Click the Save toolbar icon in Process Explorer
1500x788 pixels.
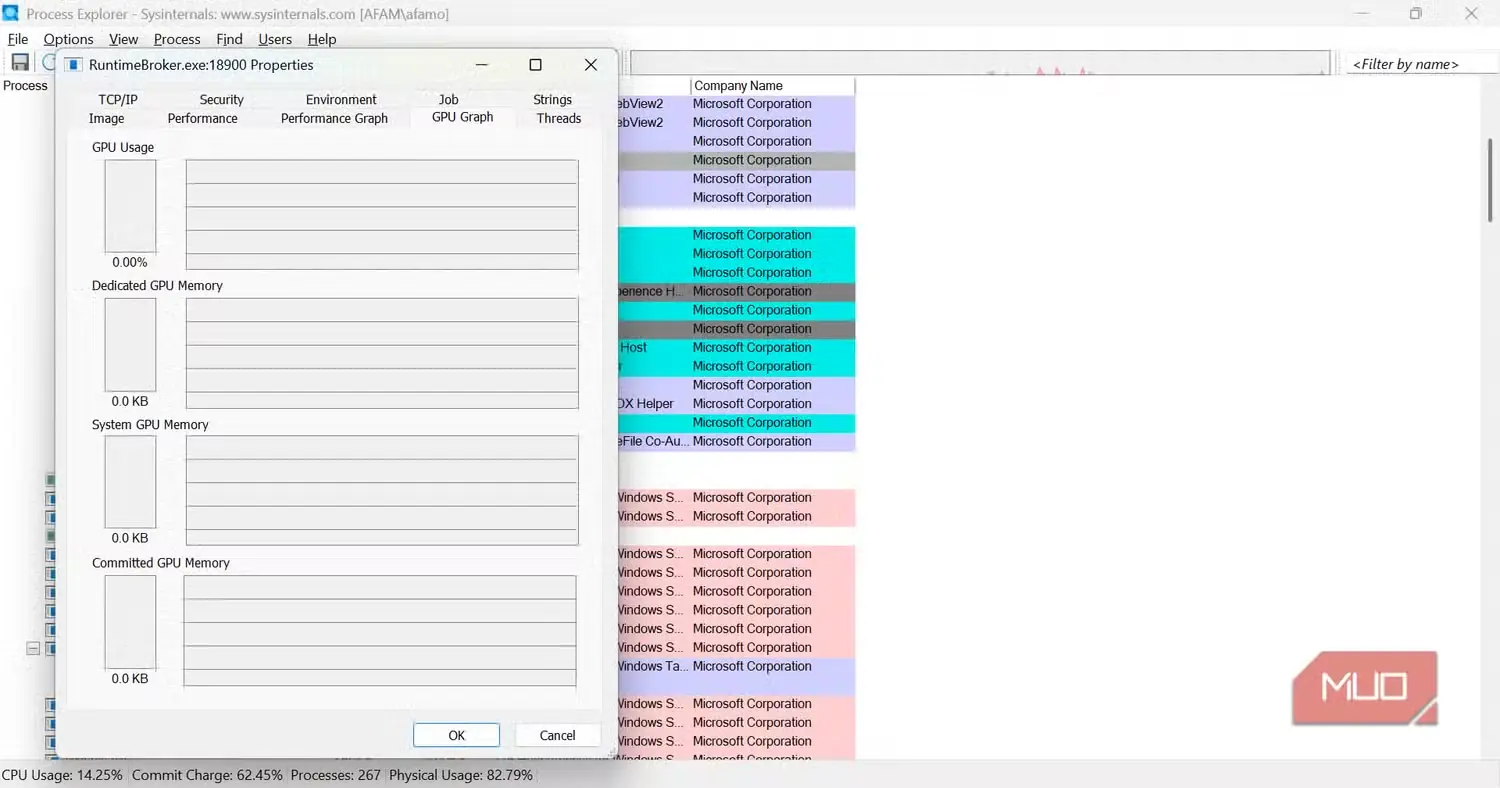point(20,63)
